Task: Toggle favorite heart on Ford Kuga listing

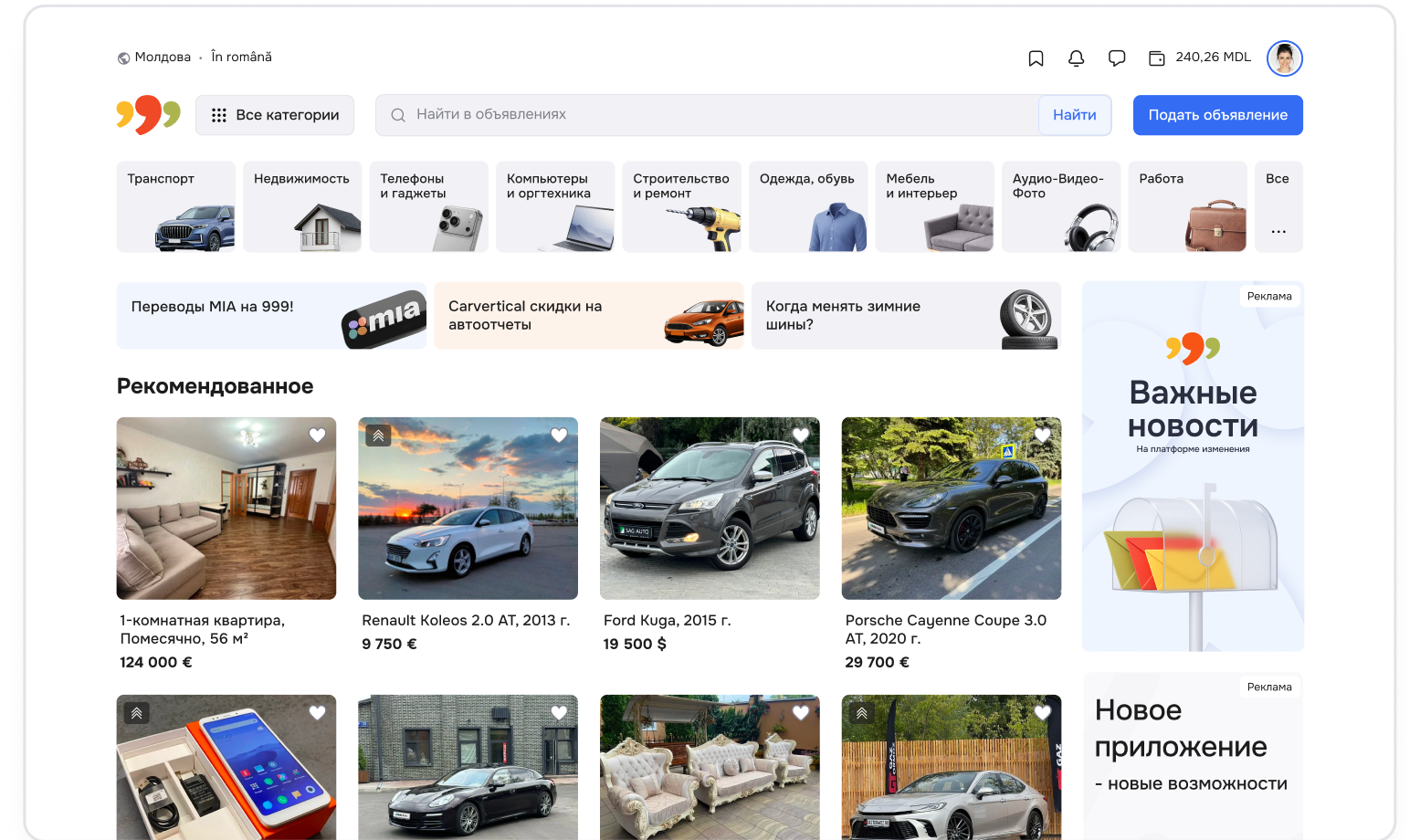Action: tap(801, 436)
